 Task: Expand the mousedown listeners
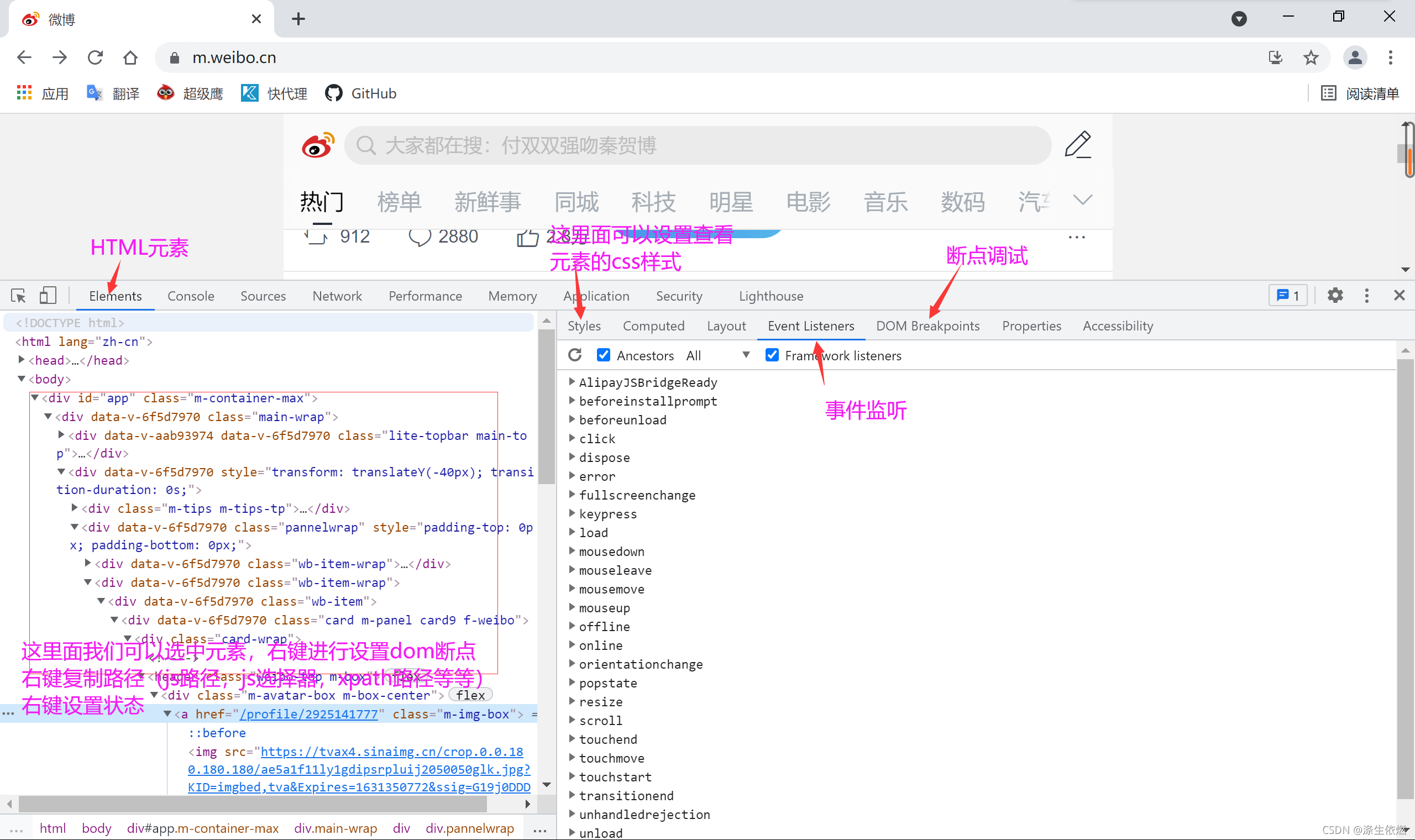(572, 551)
